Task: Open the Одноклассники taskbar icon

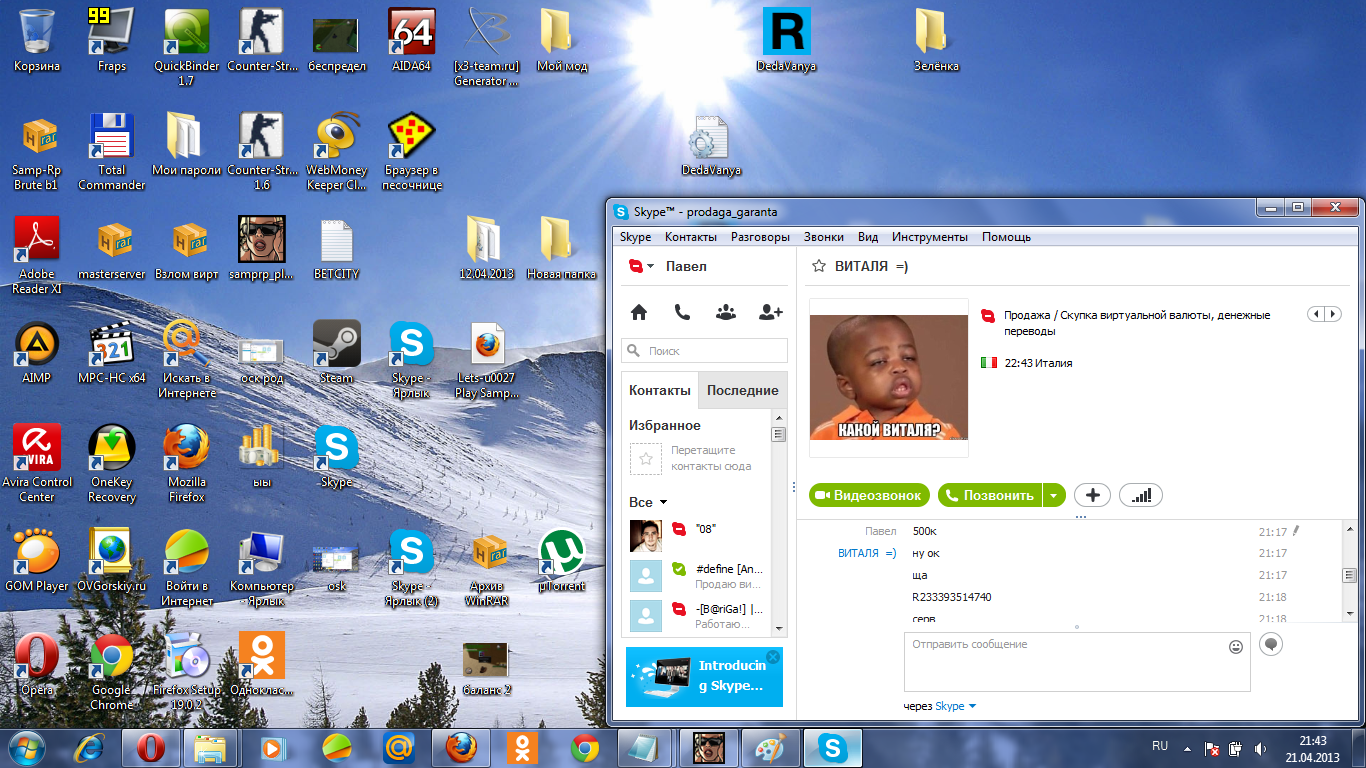Action: [x=522, y=748]
